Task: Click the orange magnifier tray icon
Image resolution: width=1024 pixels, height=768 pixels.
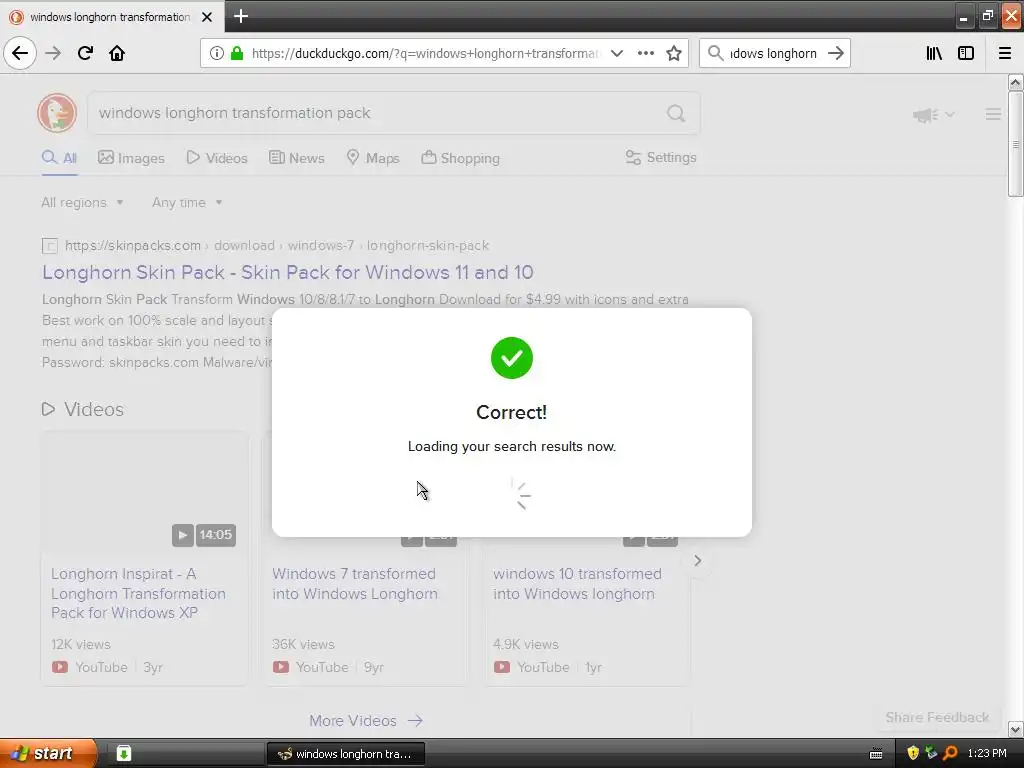Action: point(950,753)
